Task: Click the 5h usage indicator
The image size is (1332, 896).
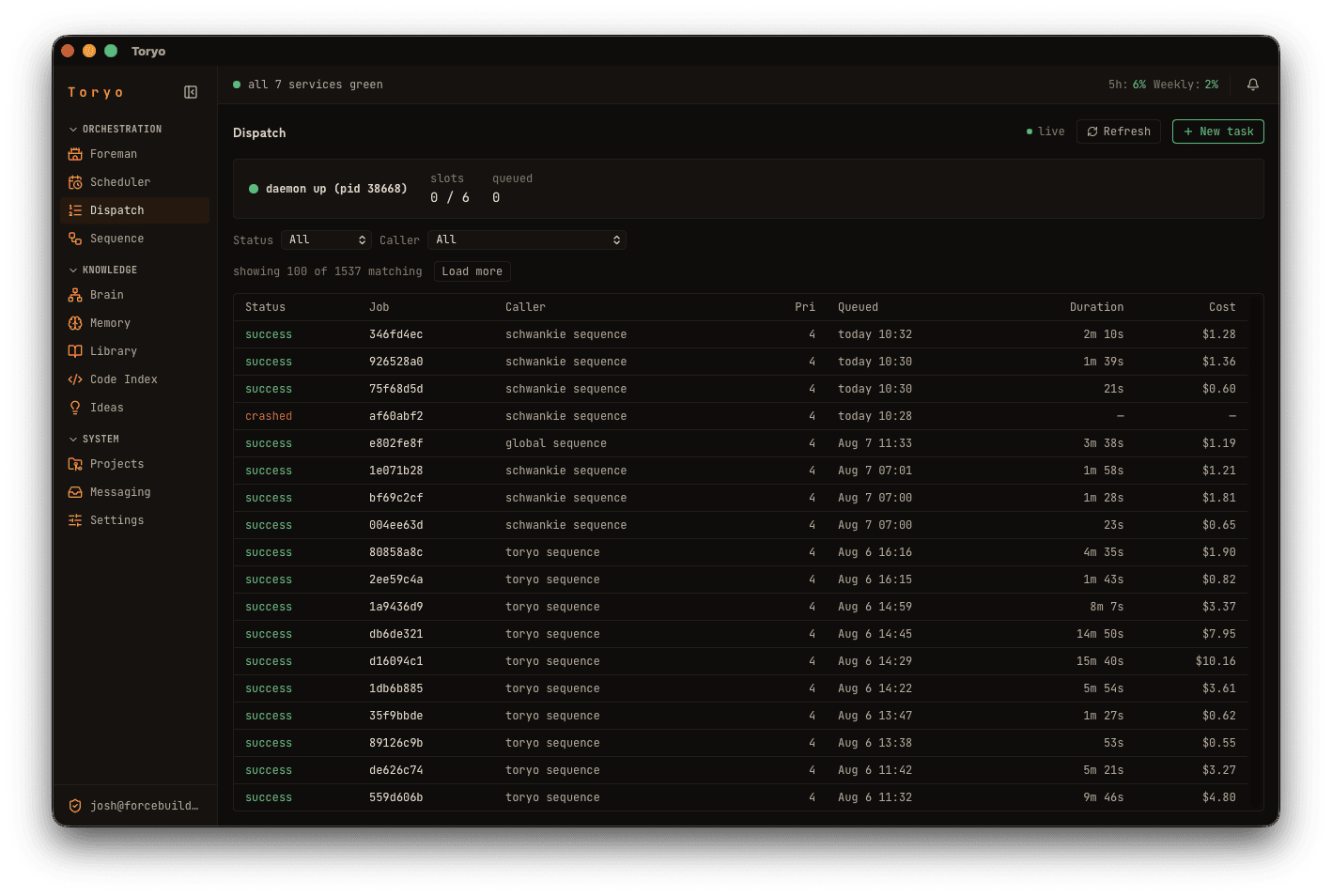Action: click(x=1127, y=85)
